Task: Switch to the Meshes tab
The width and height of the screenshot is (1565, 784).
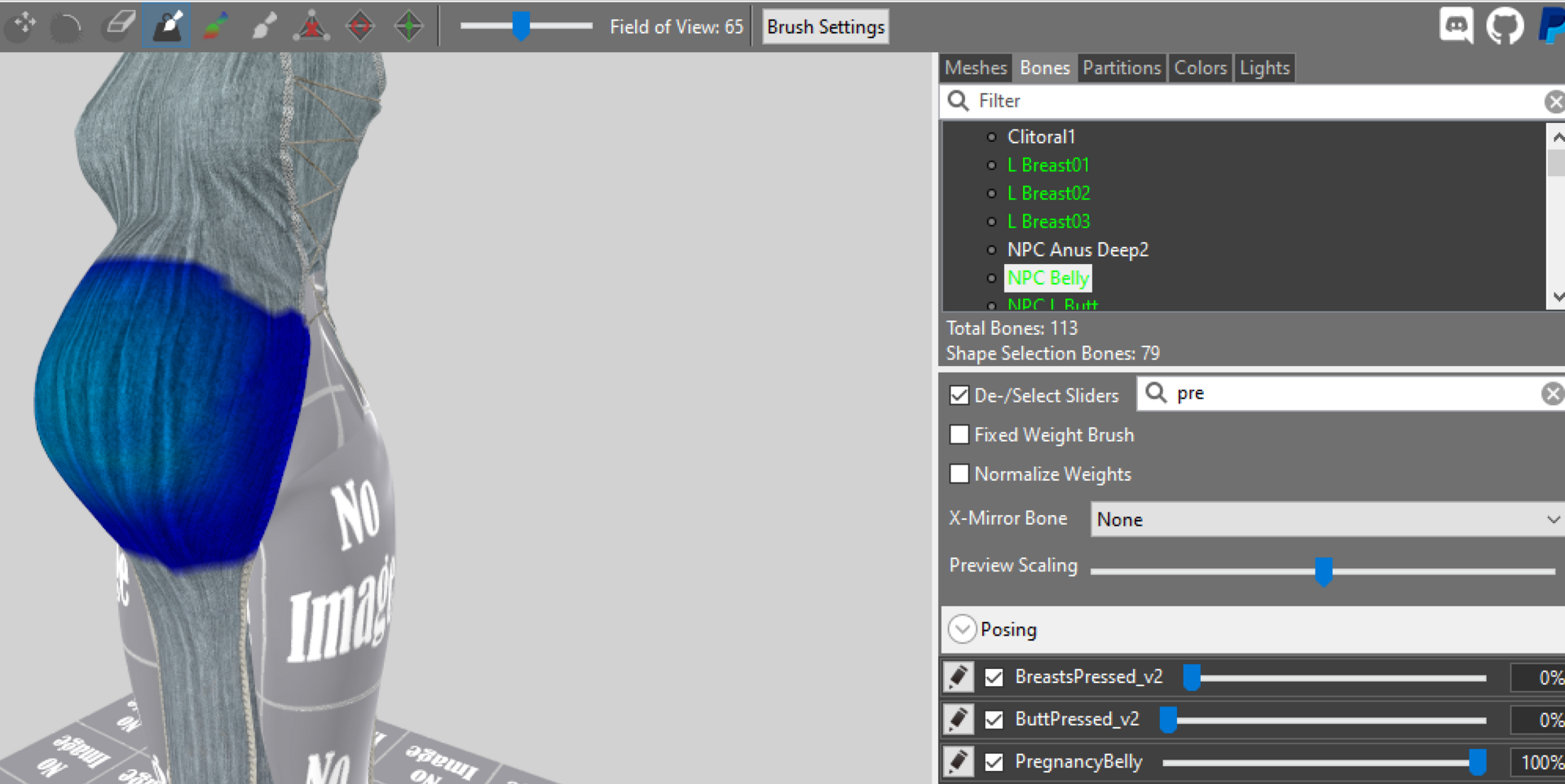Action: (976, 68)
